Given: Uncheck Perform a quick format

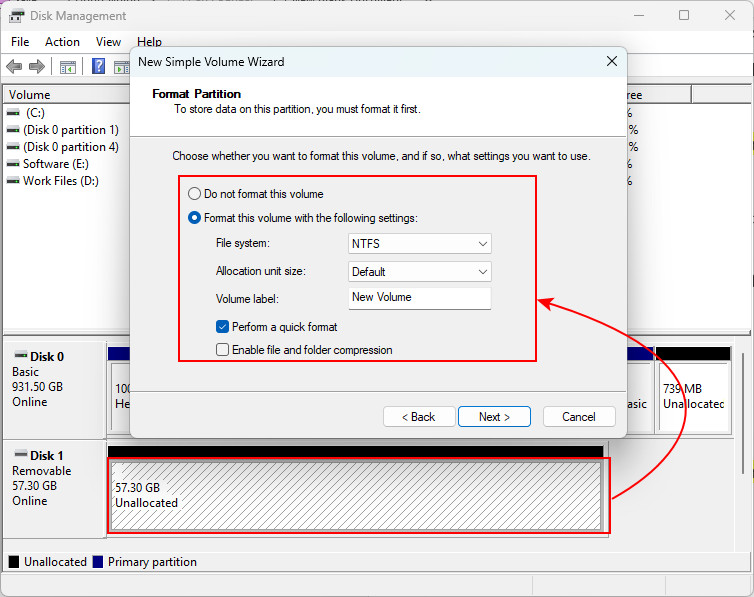Looking at the screenshot, I should point(222,327).
